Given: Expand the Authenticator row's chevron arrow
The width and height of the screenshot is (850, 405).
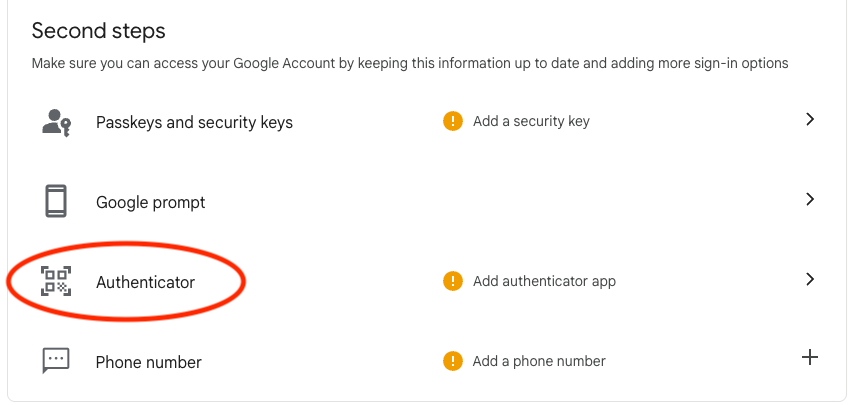Looking at the screenshot, I should pos(810,279).
